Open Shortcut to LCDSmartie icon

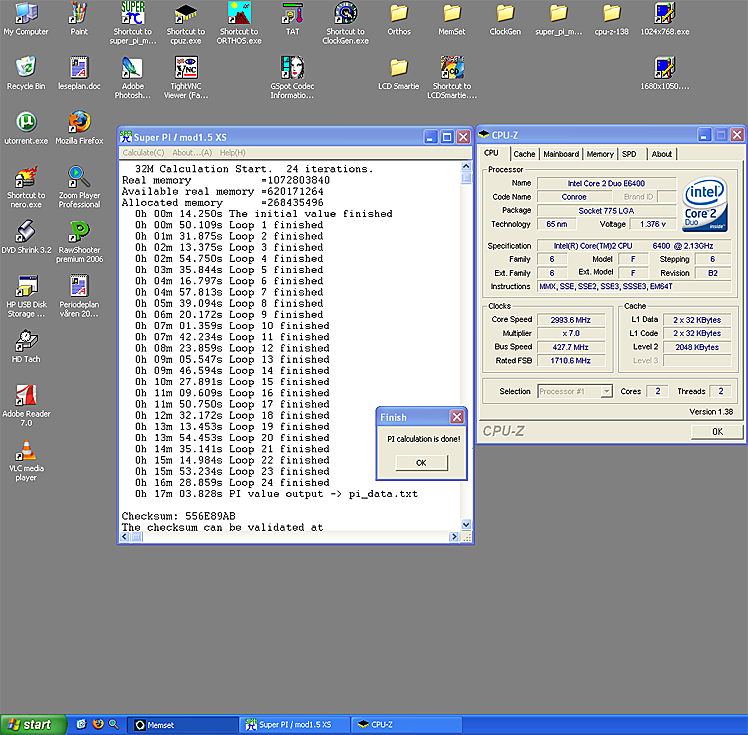(452, 77)
